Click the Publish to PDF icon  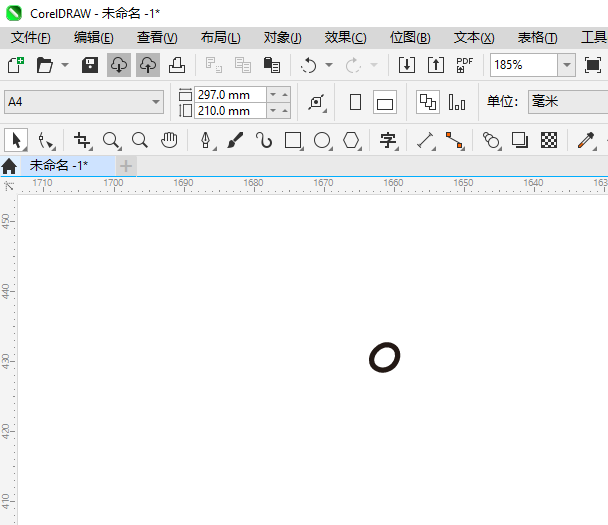465,65
